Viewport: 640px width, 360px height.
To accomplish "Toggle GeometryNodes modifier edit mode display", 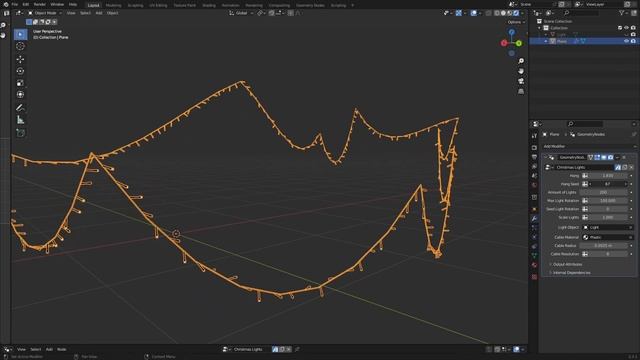I will click(597, 157).
